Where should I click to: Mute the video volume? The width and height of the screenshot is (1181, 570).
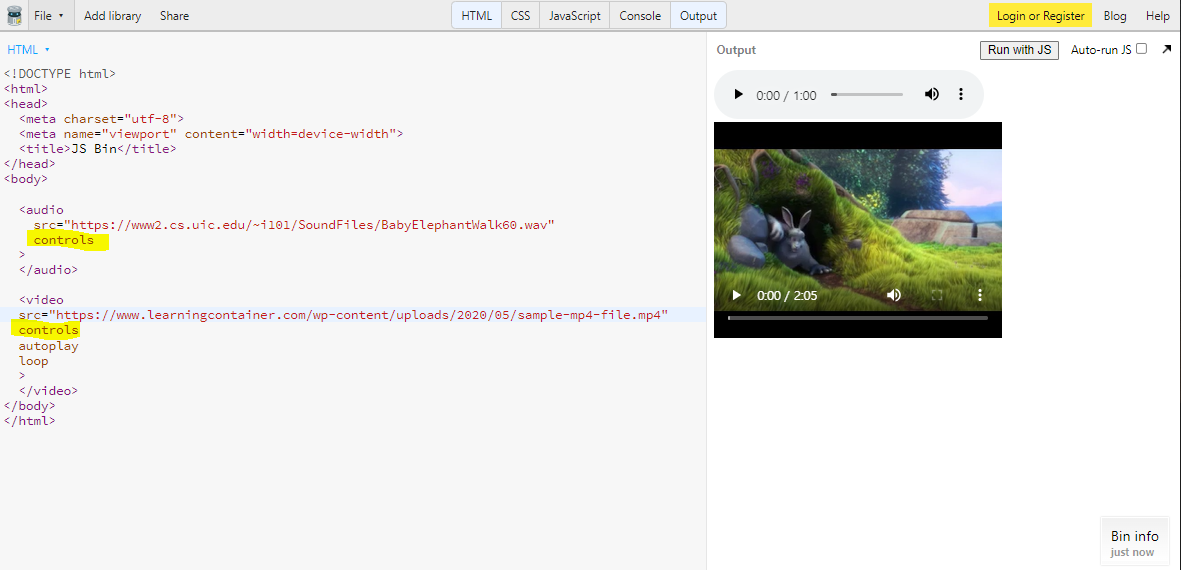coord(894,295)
